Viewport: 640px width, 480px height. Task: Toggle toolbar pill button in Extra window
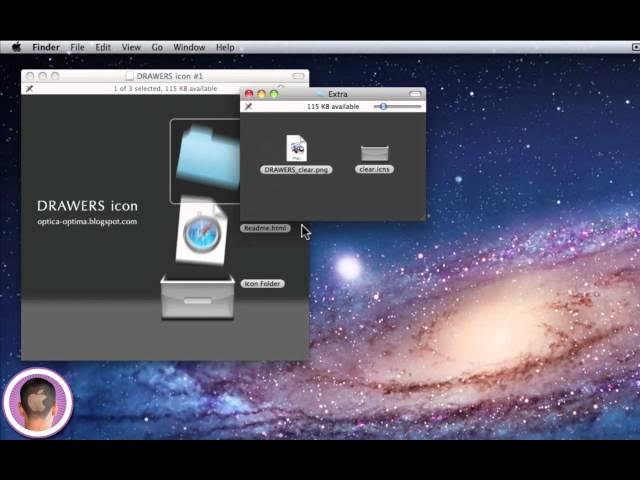coord(415,94)
